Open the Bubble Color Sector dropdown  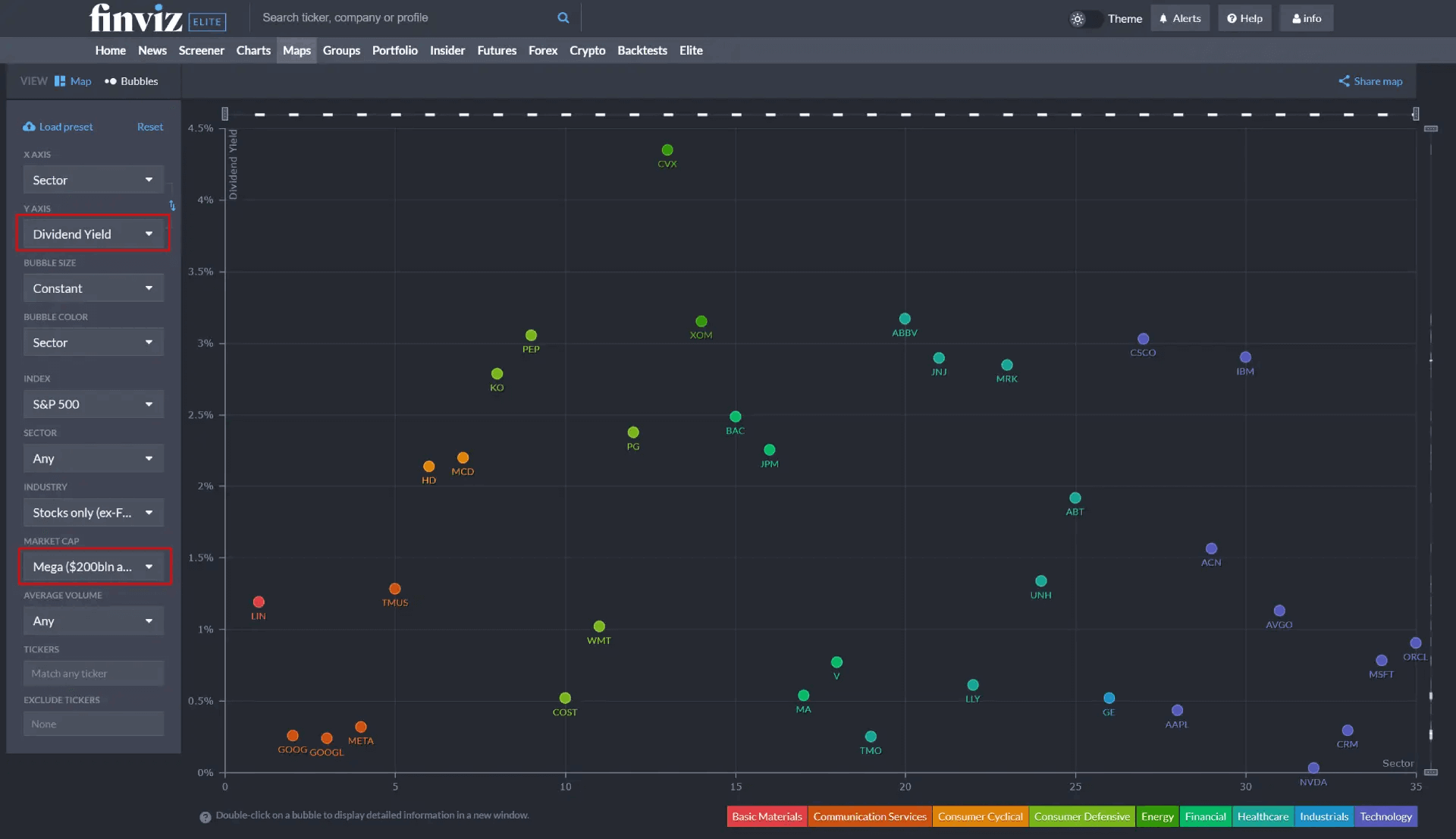[x=93, y=342]
